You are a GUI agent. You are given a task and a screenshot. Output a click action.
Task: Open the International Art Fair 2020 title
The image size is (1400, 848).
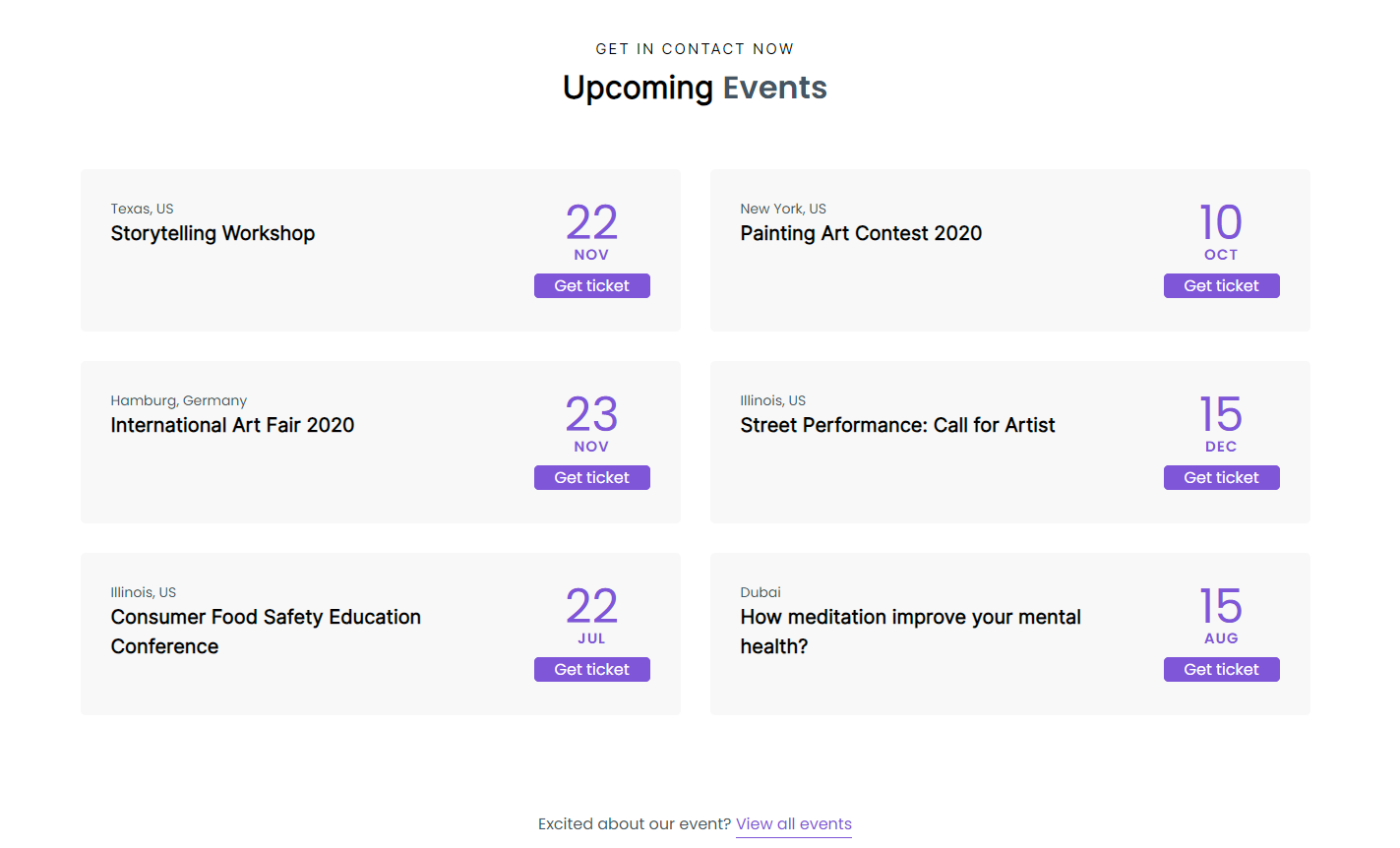coord(232,425)
